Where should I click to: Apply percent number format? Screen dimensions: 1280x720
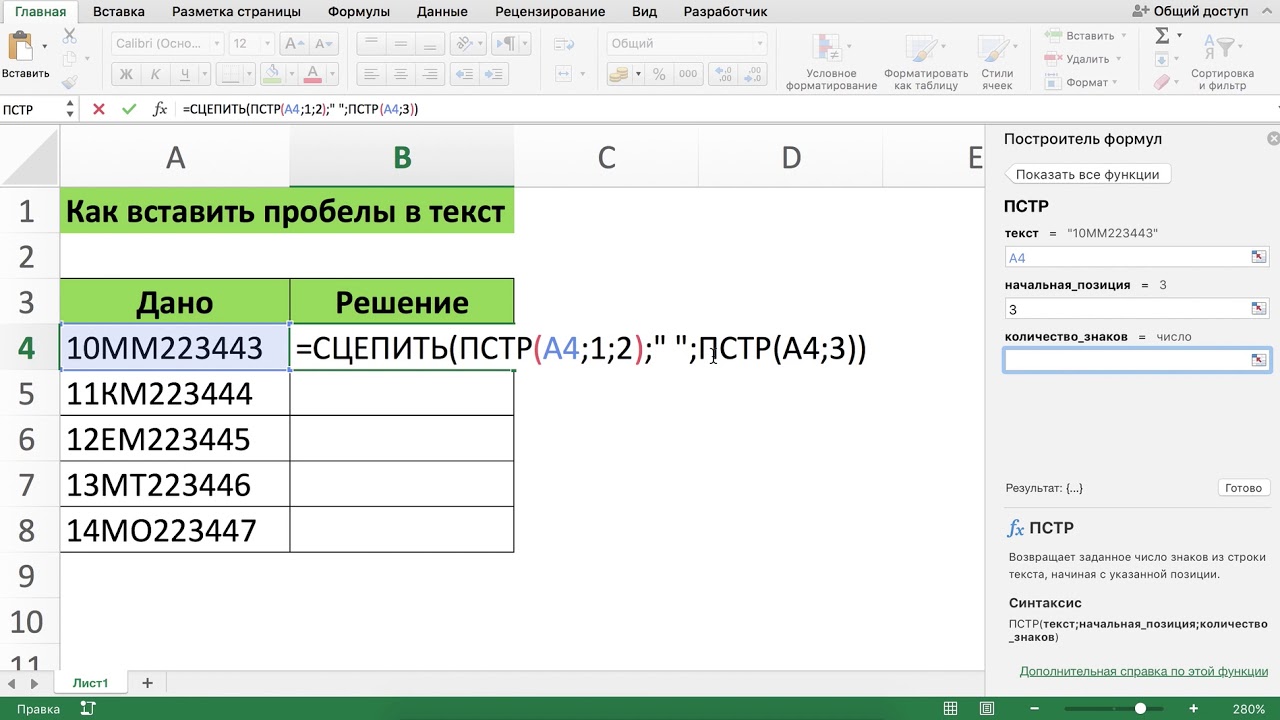click(x=659, y=74)
